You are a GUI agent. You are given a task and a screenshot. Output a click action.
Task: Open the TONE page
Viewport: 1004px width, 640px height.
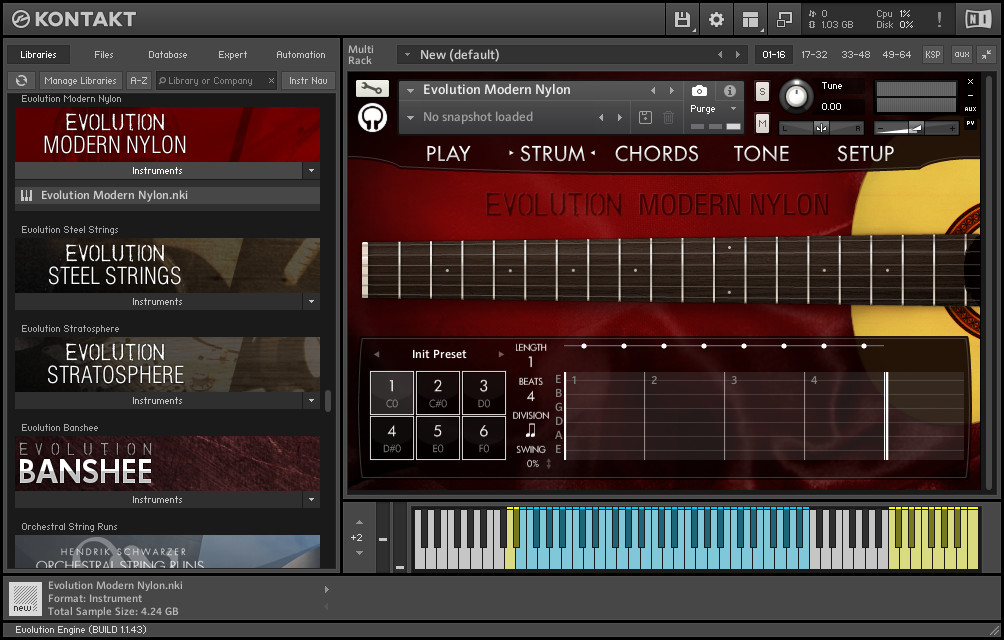[x=761, y=154]
